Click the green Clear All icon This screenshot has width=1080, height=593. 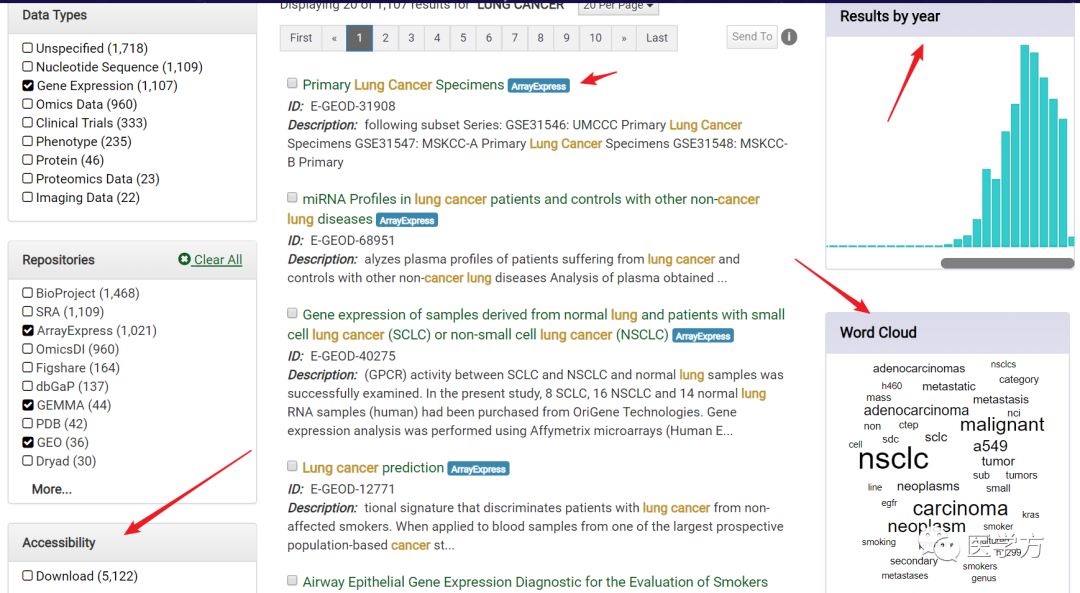(x=184, y=259)
